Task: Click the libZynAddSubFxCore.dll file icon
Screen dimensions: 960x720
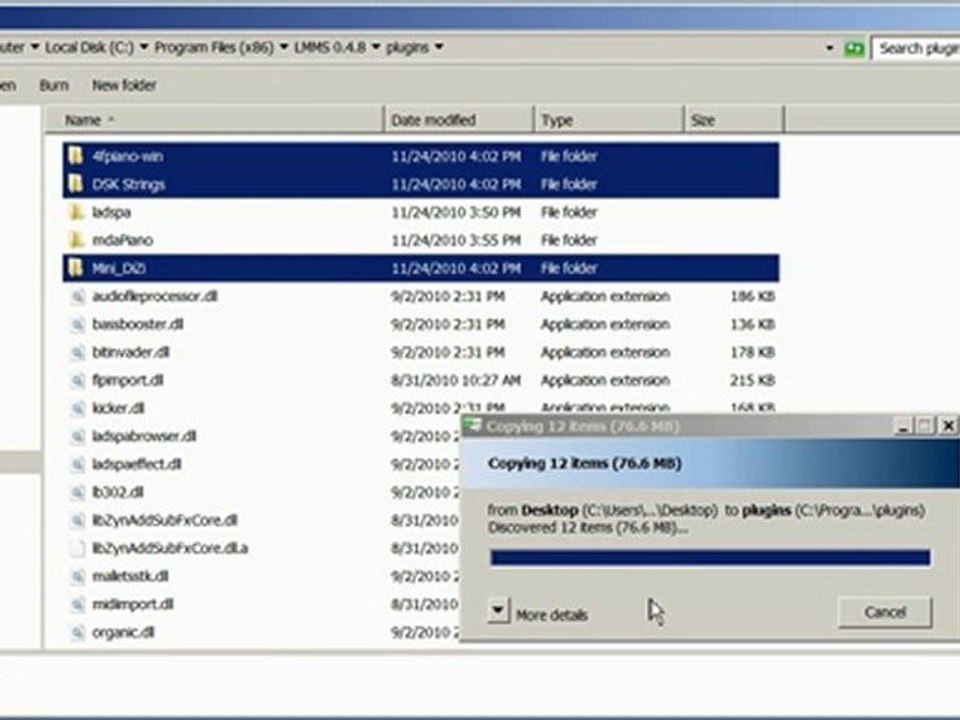Action: [77, 520]
